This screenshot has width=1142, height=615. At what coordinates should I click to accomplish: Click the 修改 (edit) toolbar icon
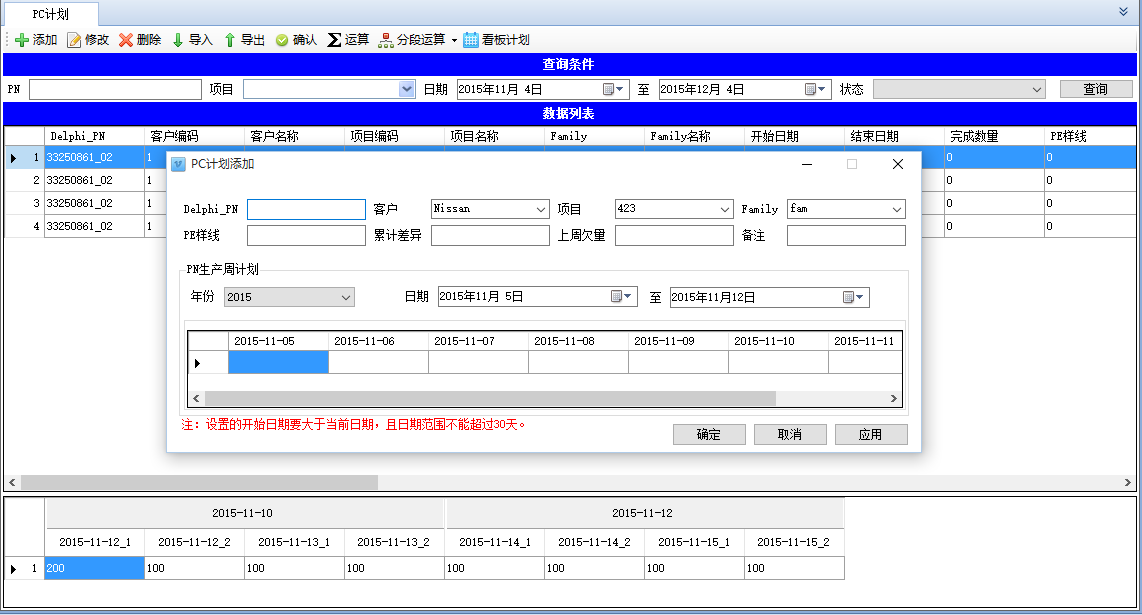(x=74, y=40)
